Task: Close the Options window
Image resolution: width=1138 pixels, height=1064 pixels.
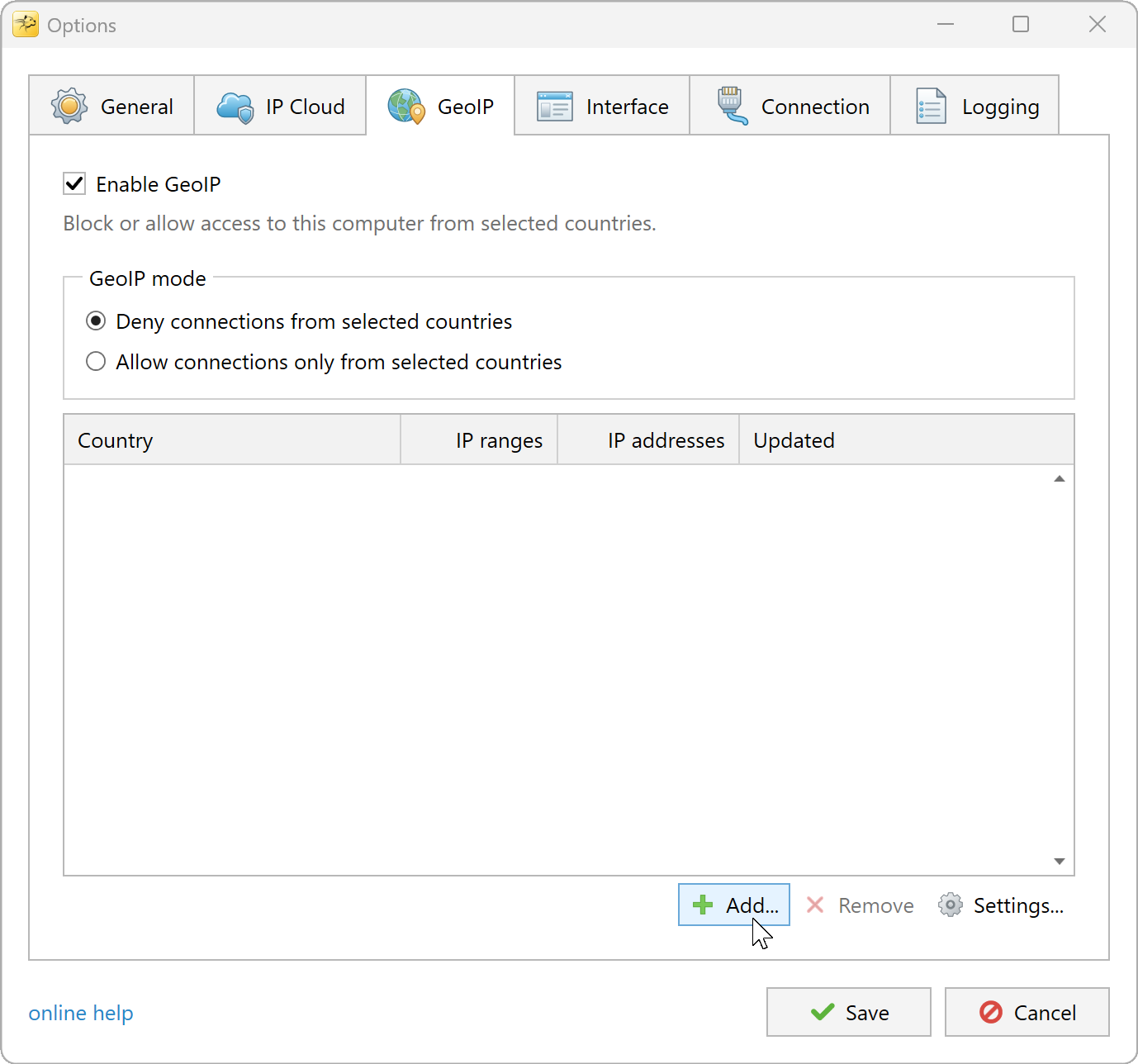Action: tap(1098, 24)
